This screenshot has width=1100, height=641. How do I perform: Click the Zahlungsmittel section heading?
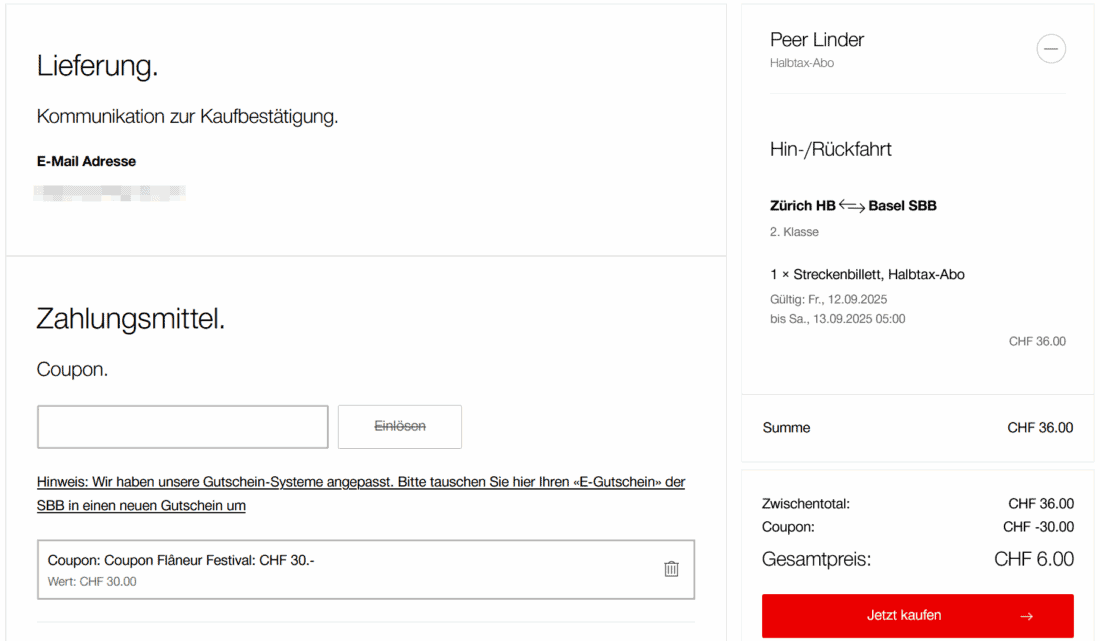(x=131, y=319)
